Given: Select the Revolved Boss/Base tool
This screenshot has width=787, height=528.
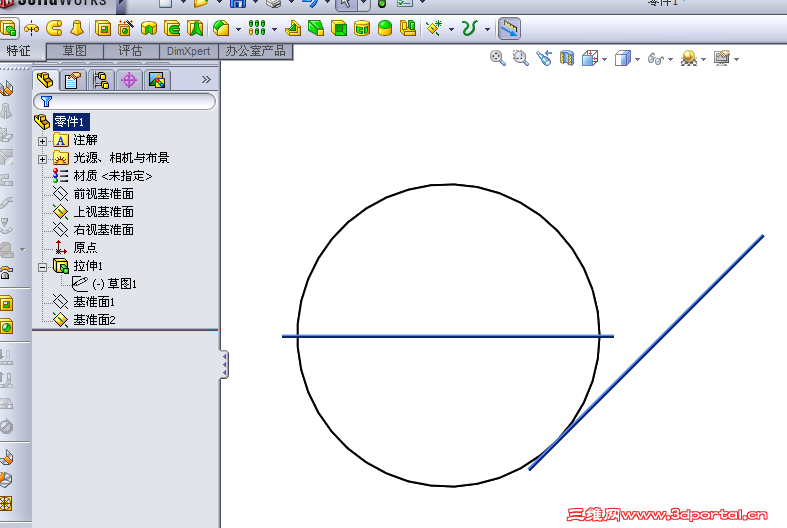Looking at the screenshot, I should tap(31, 28).
